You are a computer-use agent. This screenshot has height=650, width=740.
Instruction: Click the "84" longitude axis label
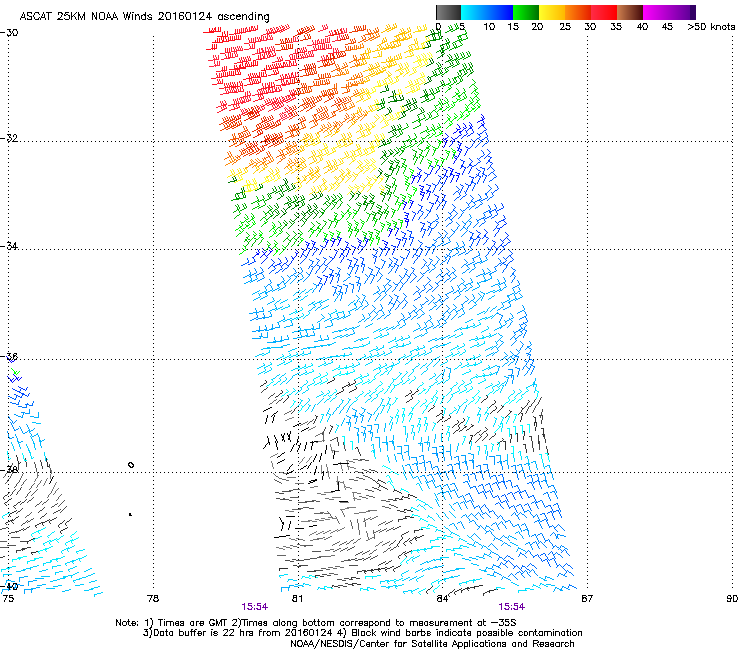tap(442, 599)
